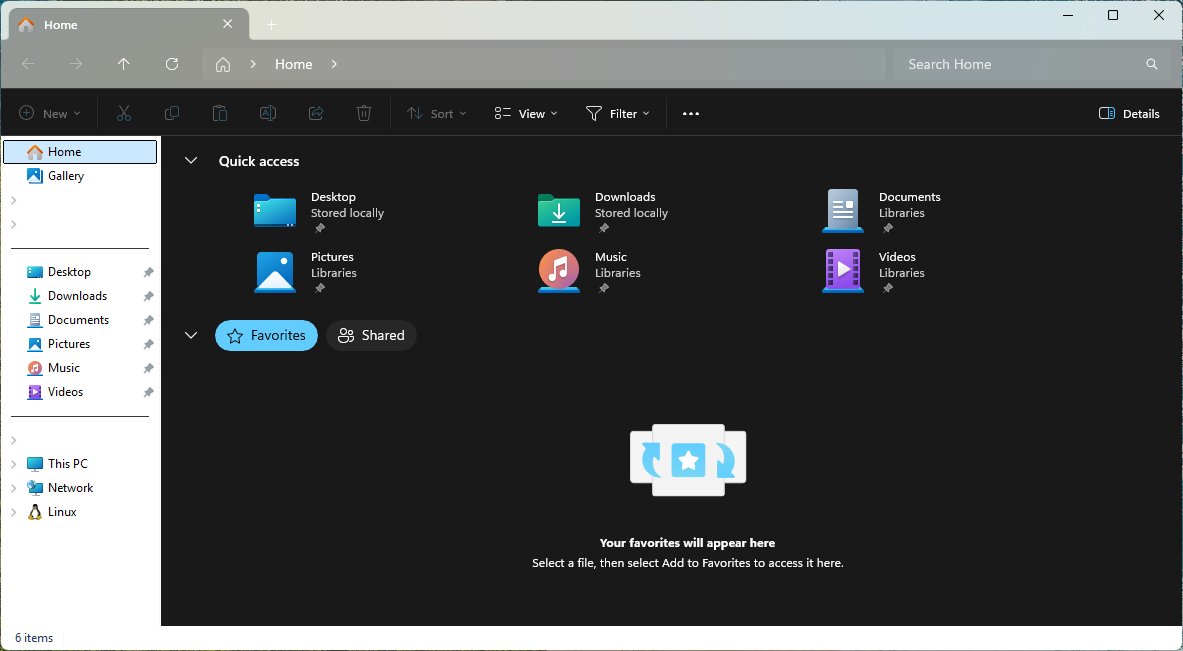Open the Sort dropdown
This screenshot has height=651, width=1183.
tap(436, 113)
